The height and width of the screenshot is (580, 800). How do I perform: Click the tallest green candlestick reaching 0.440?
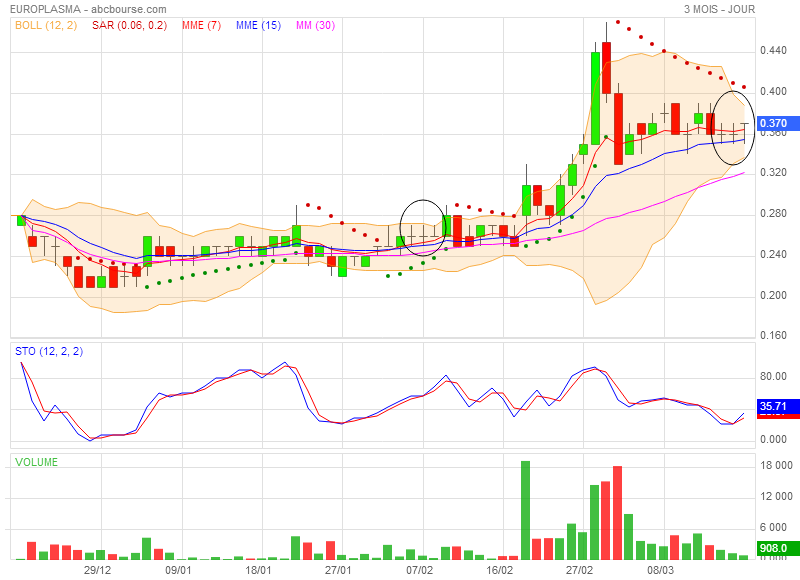[595, 98]
